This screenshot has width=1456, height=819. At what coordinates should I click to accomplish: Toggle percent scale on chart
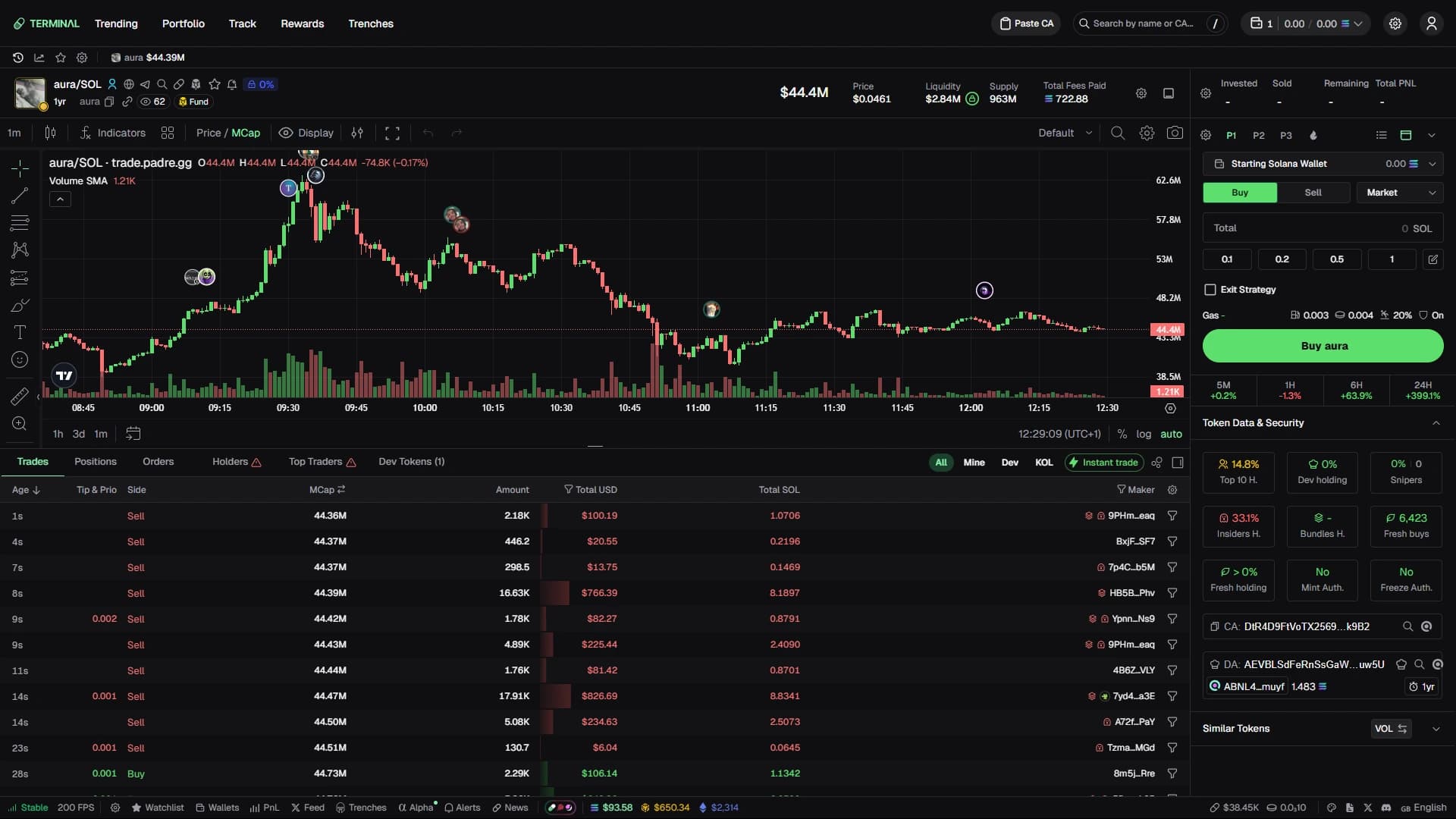(1122, 434)
